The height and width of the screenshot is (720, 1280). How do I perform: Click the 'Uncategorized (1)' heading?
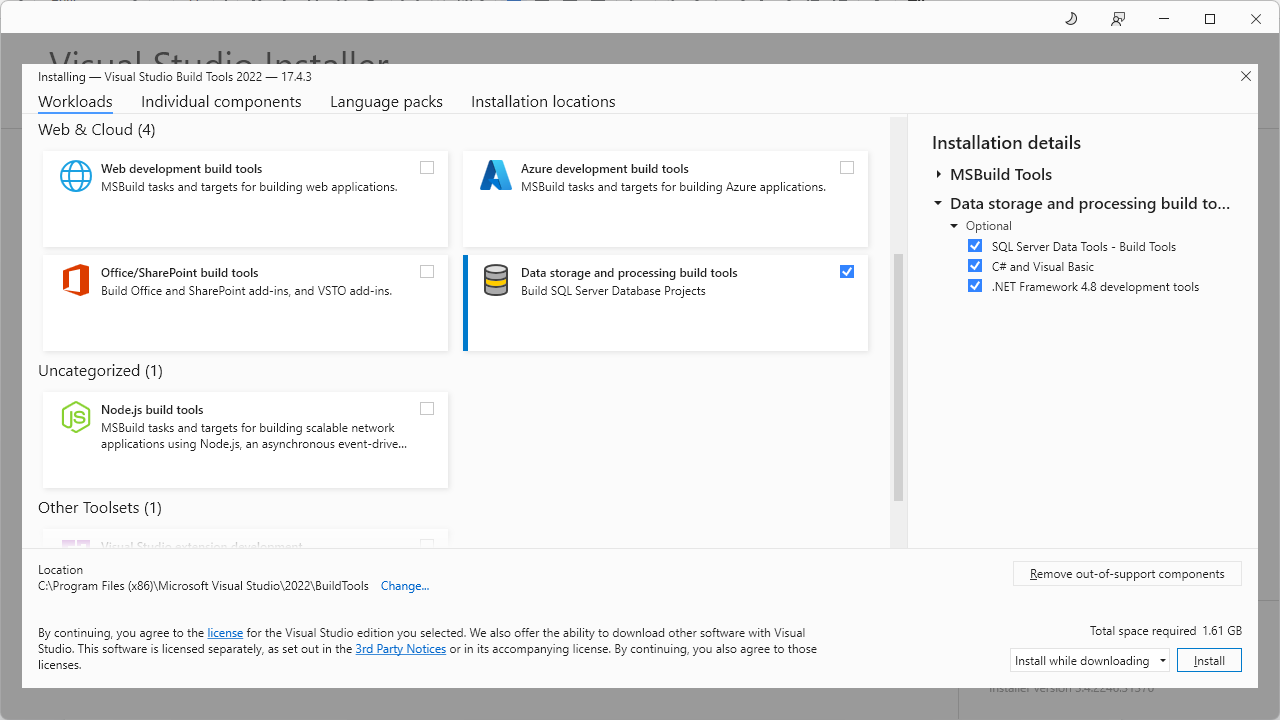100,371
